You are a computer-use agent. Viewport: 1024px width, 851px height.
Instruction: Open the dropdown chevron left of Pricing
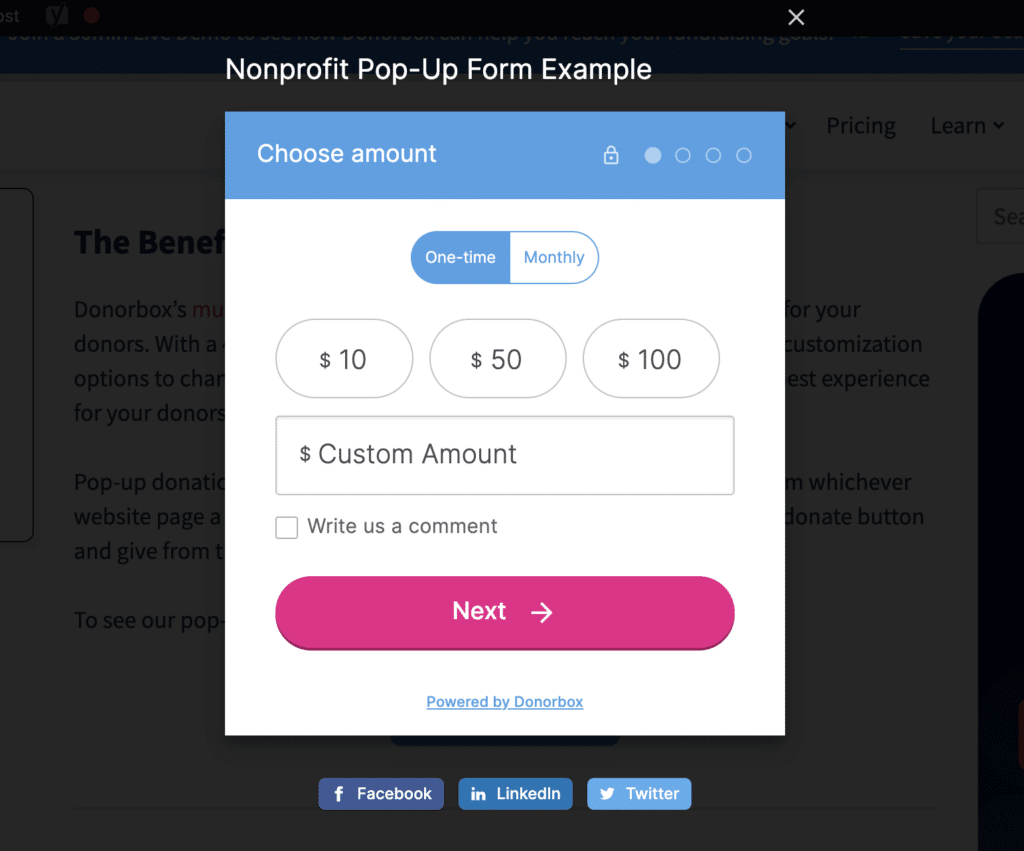[790, 125]
